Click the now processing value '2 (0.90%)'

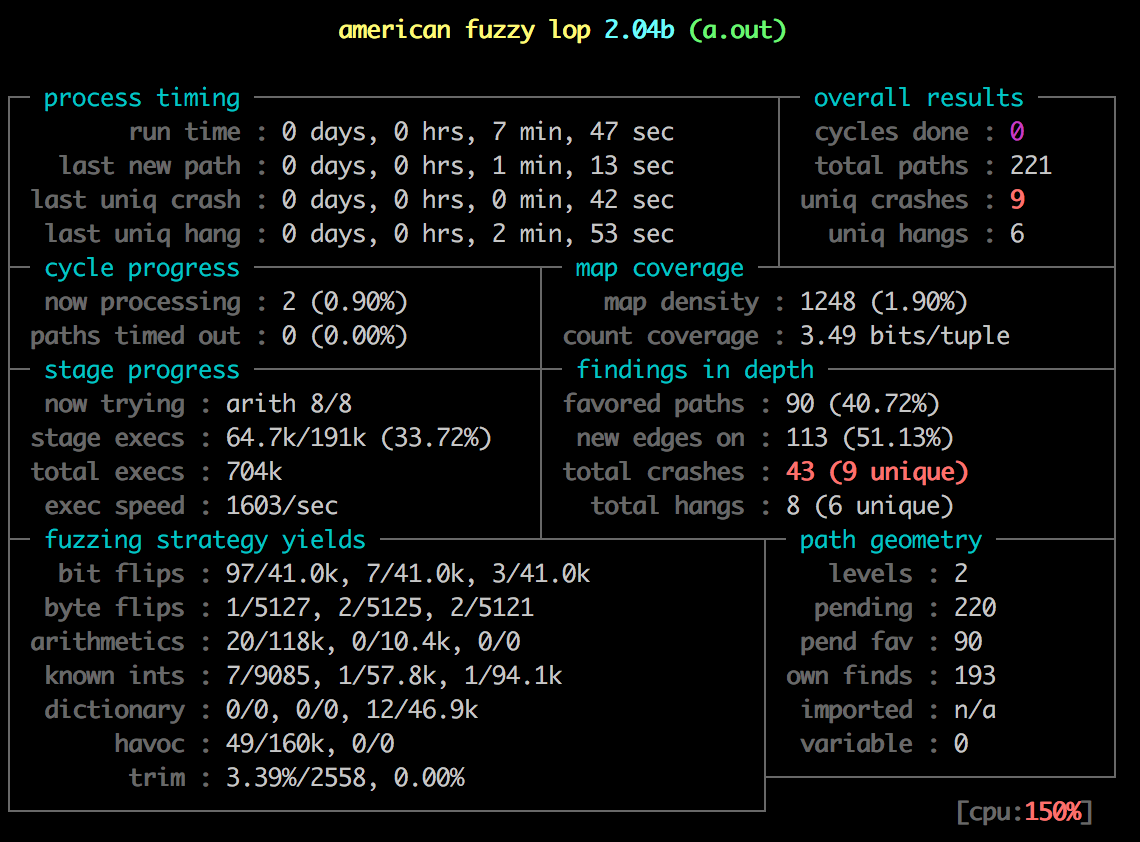345,302
